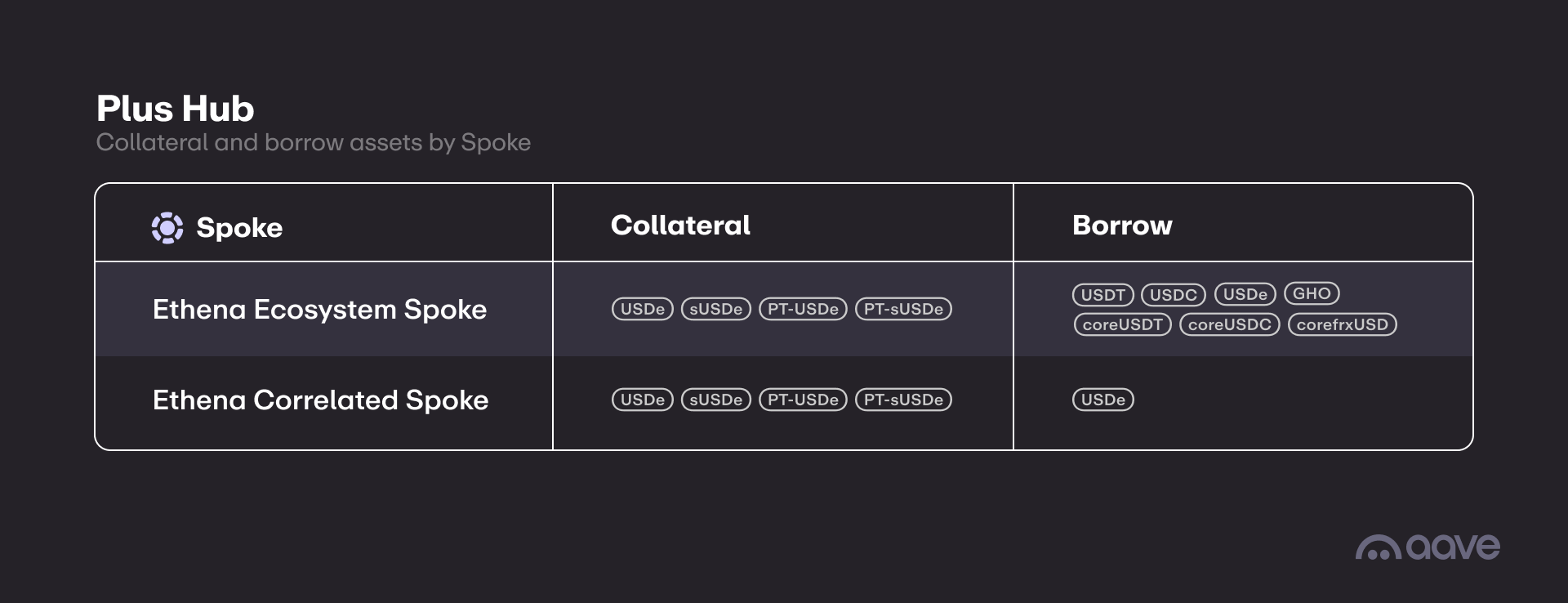Click the corefrxUSD borrow tag
This screenshot has height=603, width=1568.
click(1342, 324)
